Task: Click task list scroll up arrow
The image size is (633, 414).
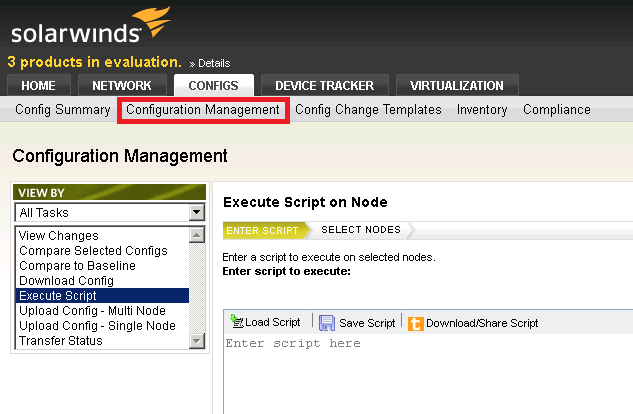Action: pyautogui.click(x=197, y=235)
